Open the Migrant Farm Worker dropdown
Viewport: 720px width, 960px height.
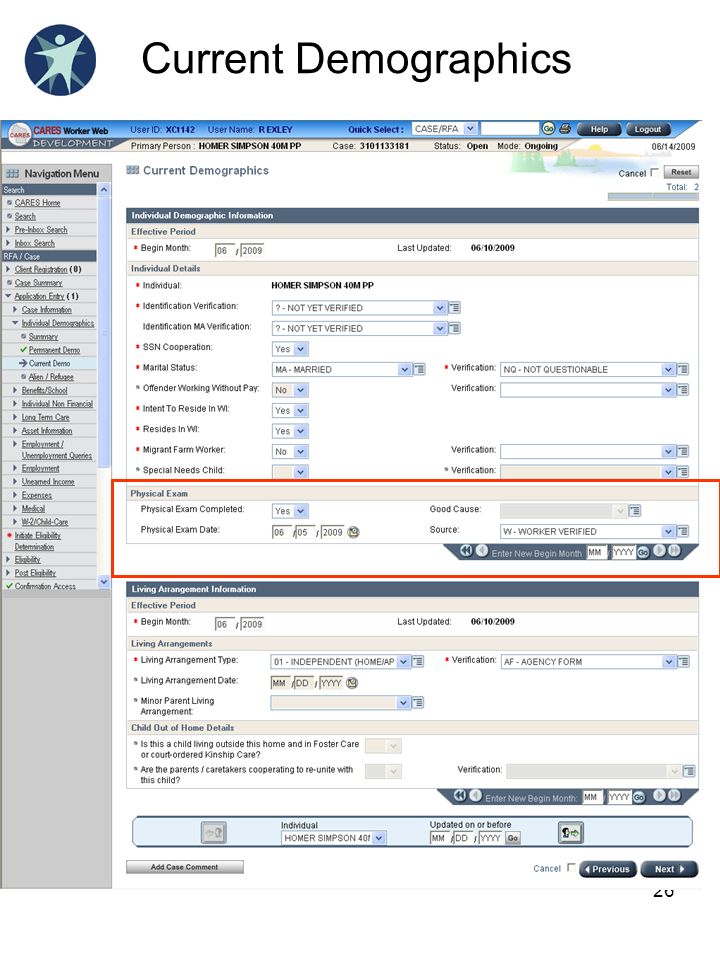click(301, 451)
